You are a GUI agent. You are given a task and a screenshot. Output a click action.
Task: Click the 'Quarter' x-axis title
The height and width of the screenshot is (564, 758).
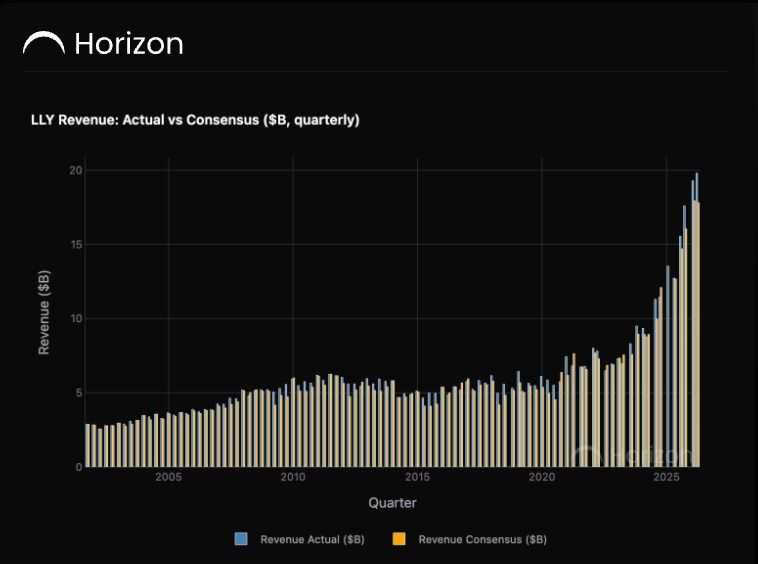[x=392, y=503]
